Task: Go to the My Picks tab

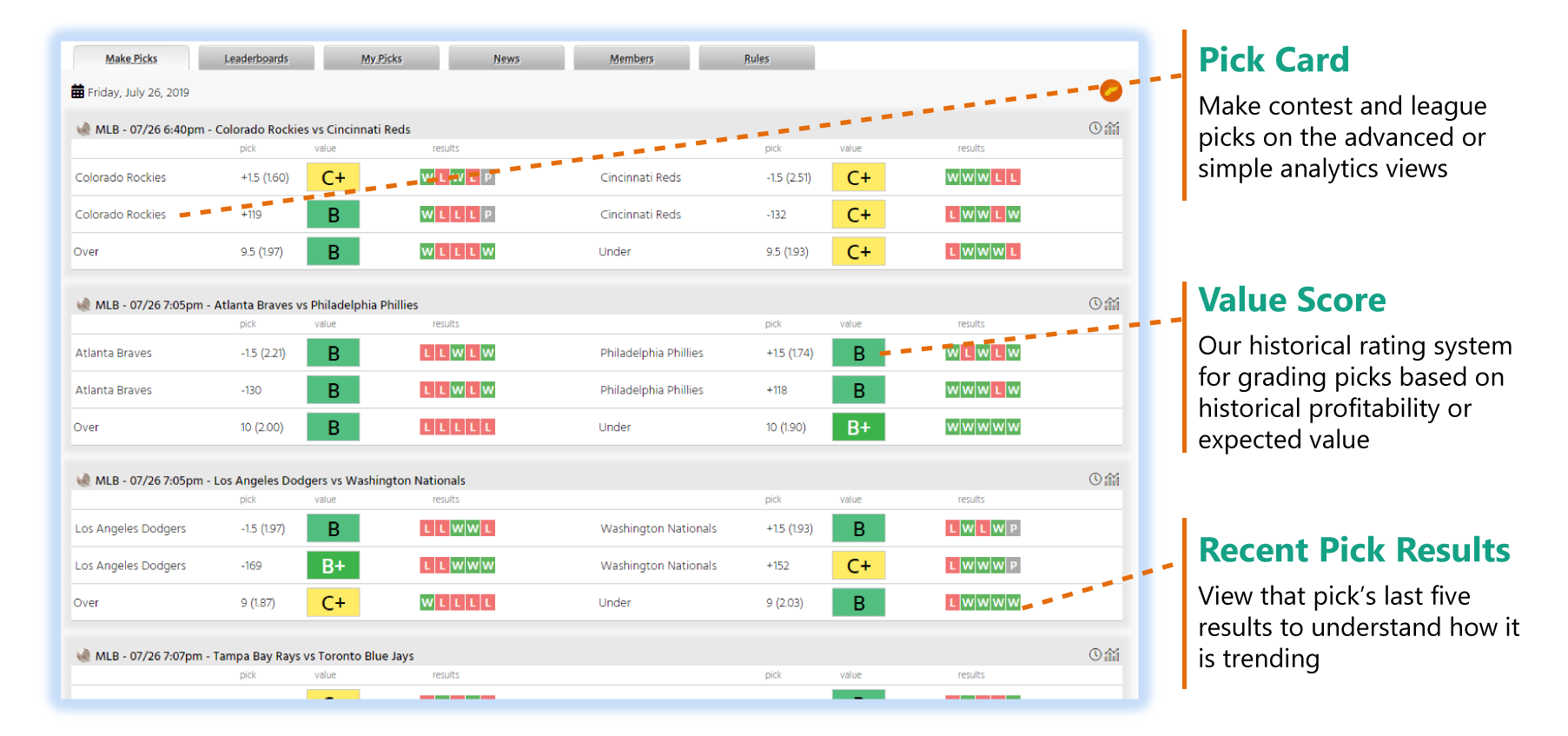Action: pos(381,58)
